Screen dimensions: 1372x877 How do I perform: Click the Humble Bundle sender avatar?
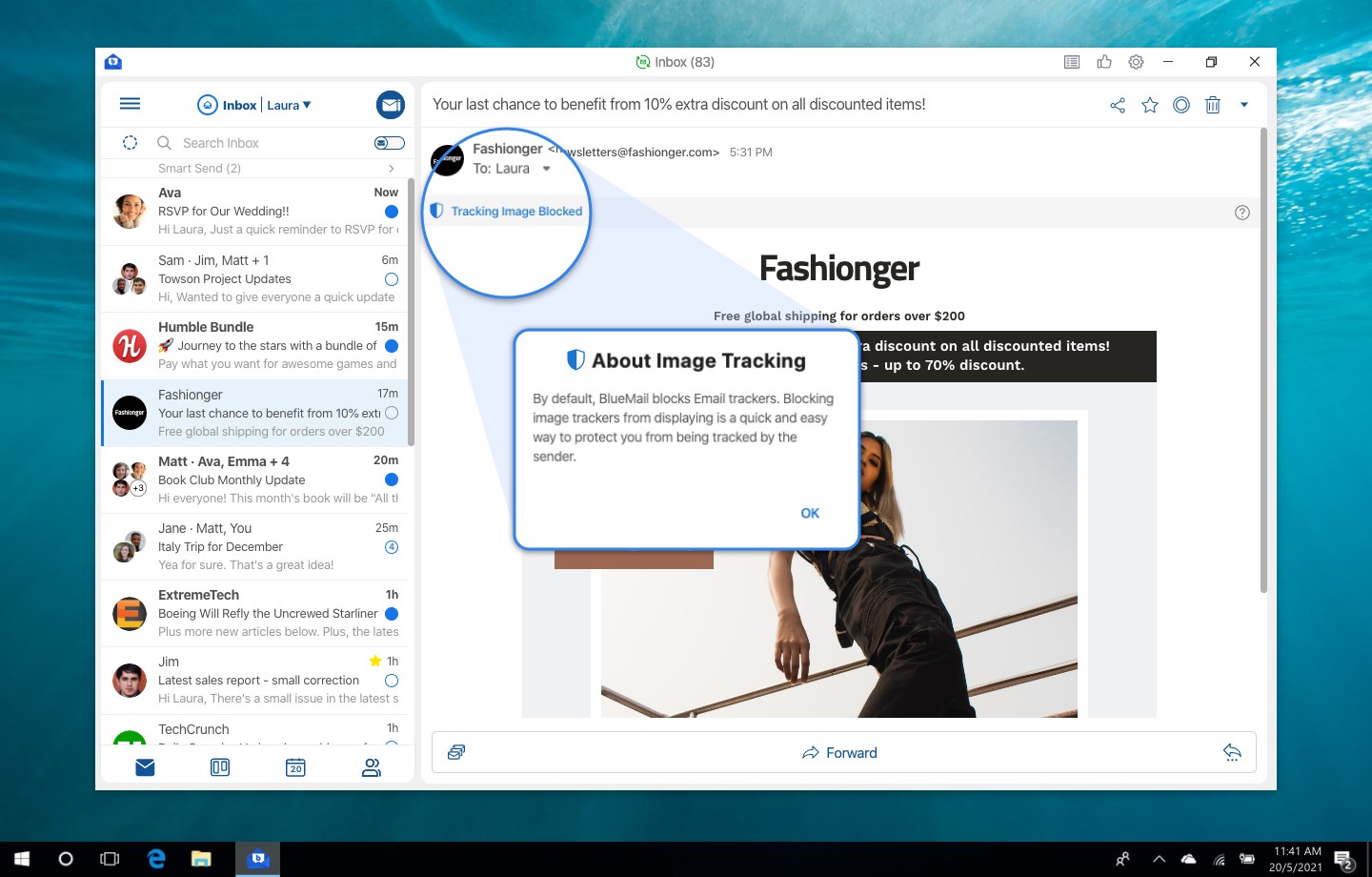pos(130,346)
